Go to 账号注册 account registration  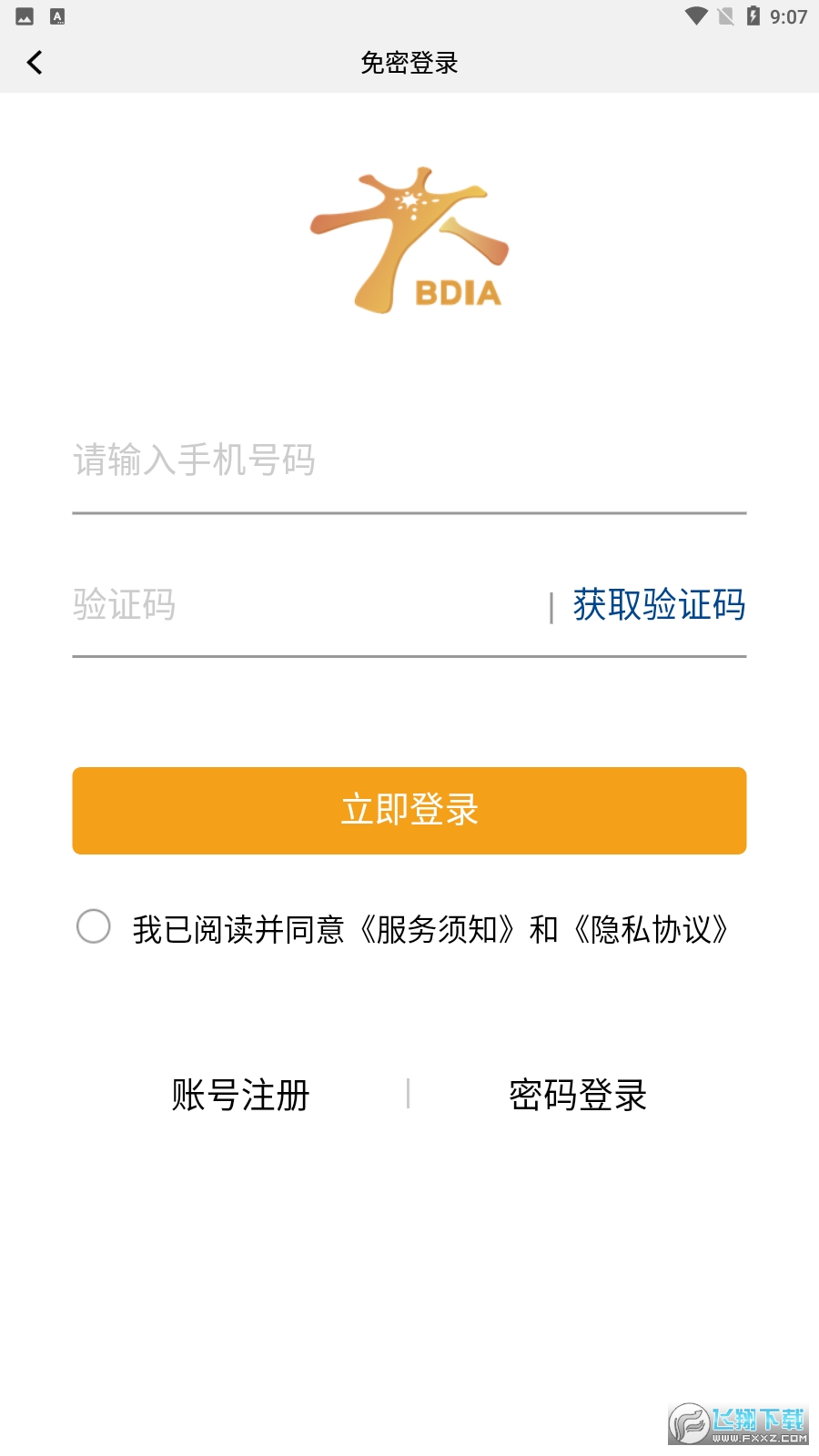point(241,1095)
